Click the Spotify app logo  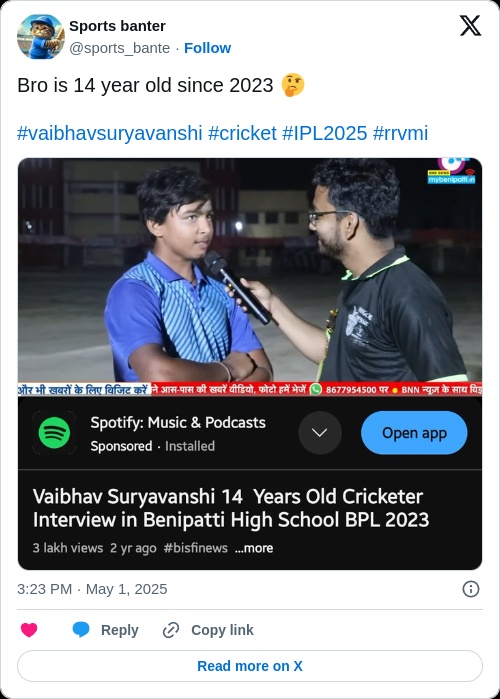[x=54, y=433]
